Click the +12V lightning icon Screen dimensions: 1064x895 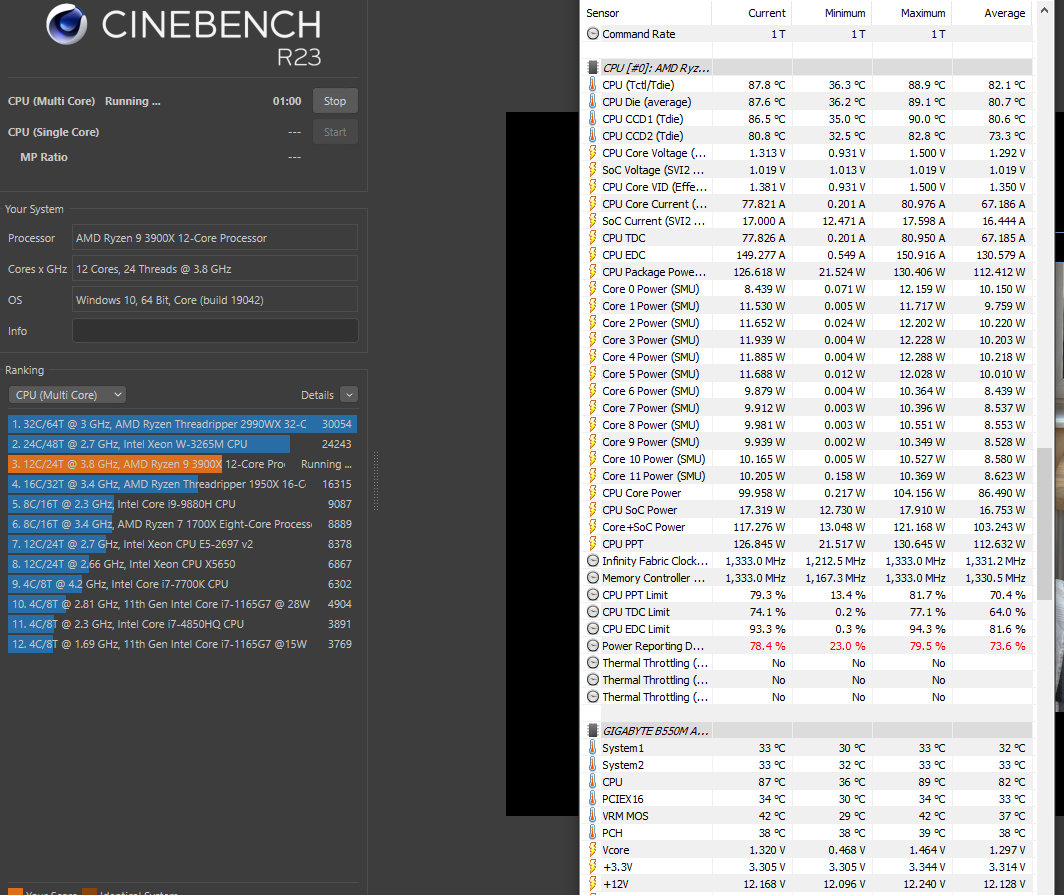tap(592, 884)
